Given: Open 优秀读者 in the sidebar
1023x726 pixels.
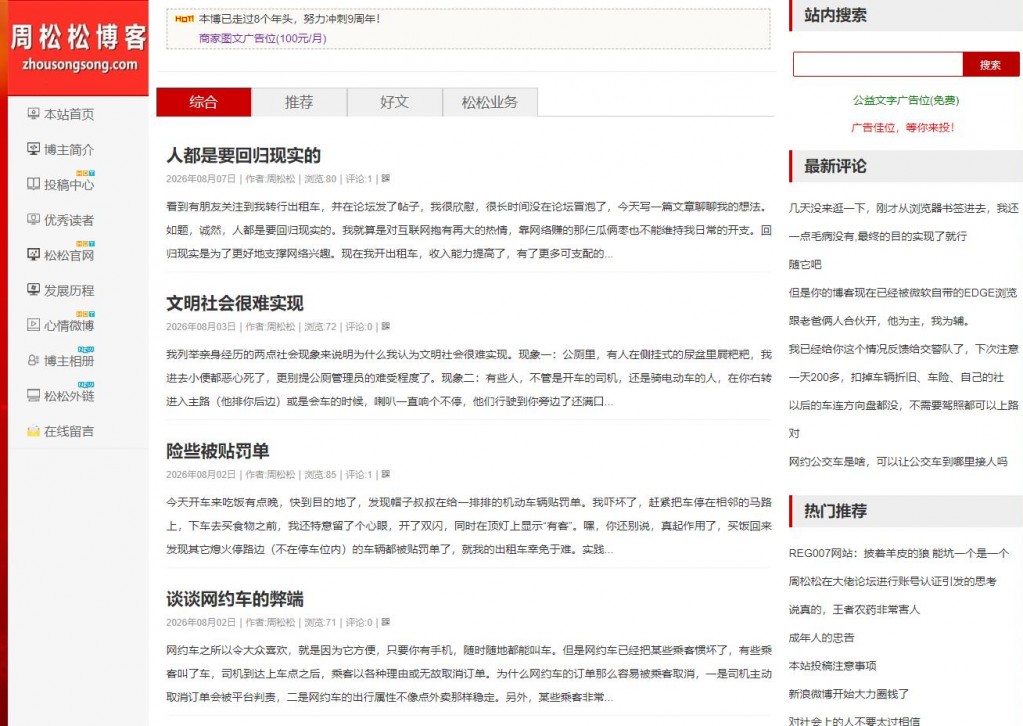Looking at the screenshot, I should click(69, 220).
